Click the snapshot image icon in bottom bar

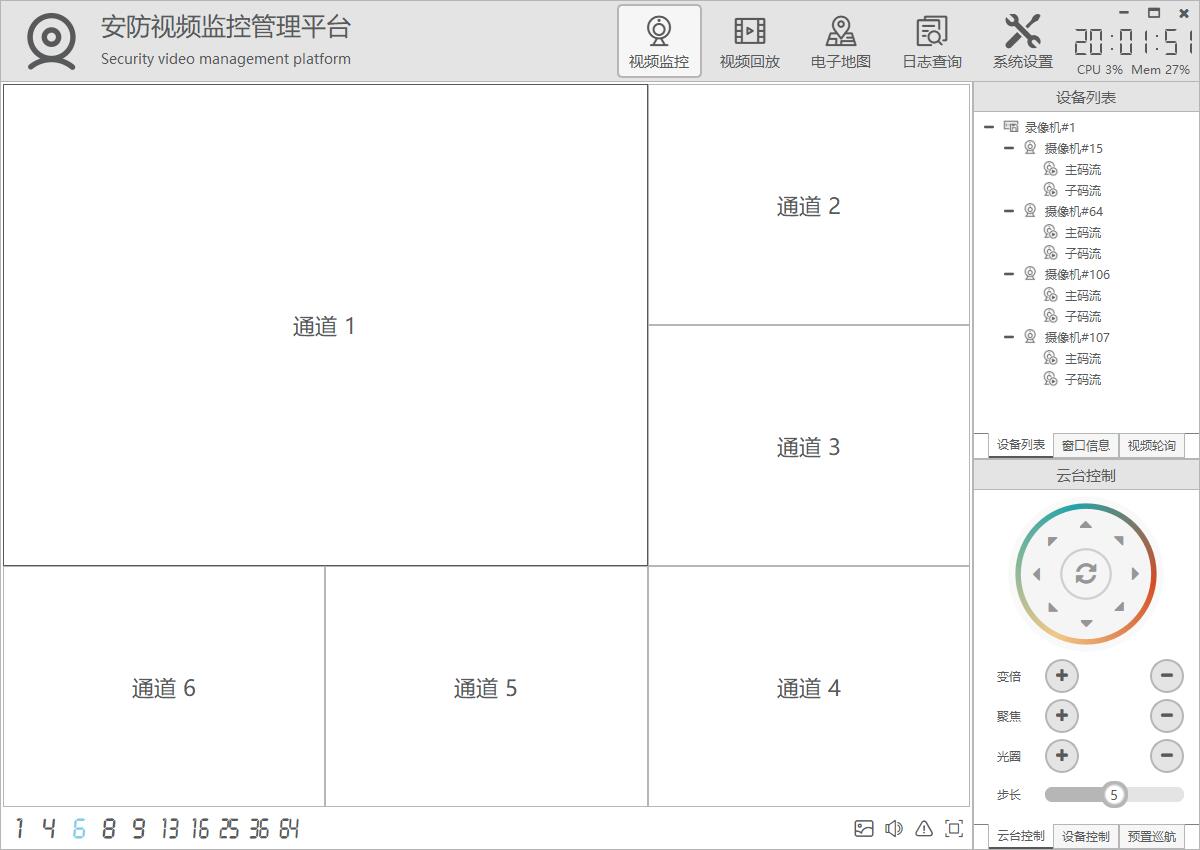864,828
